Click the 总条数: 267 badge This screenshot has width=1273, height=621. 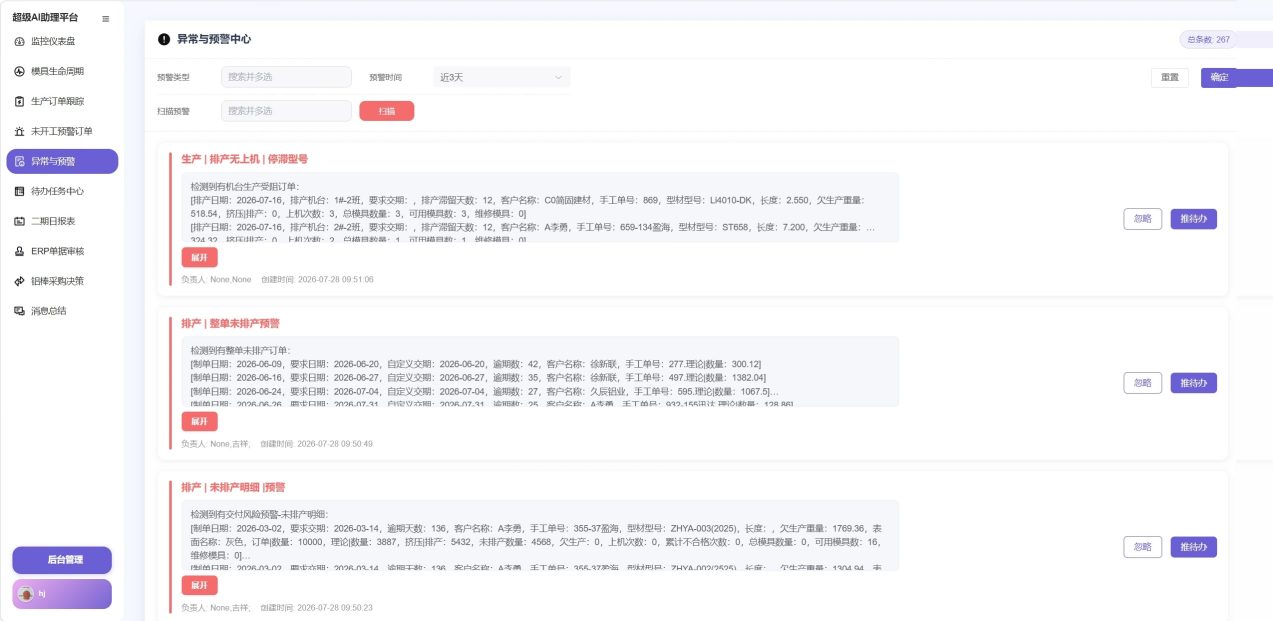pos(1208,39)
